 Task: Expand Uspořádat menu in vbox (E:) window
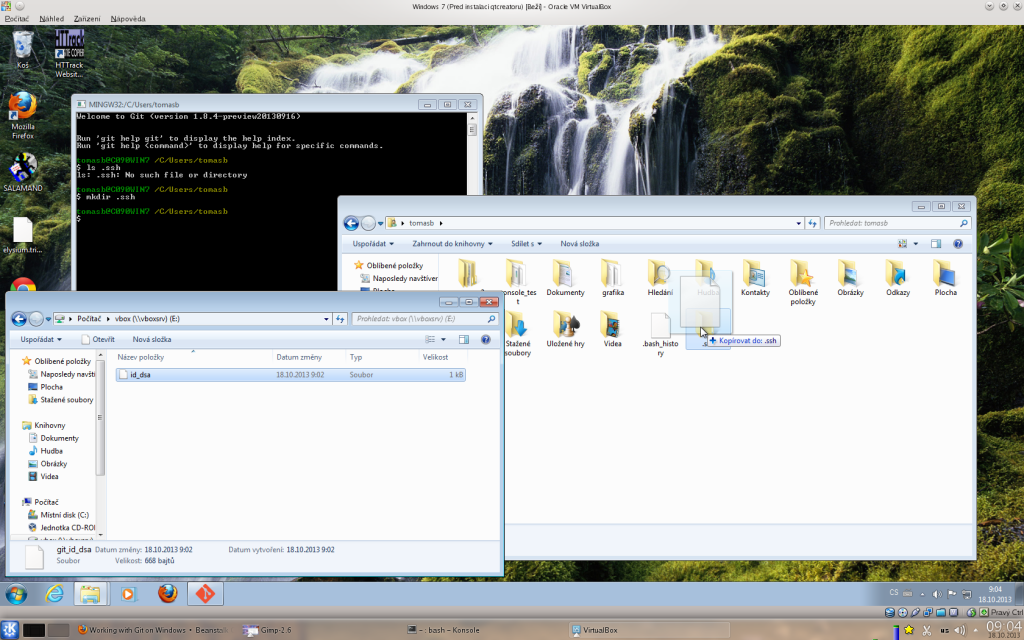point(40,340)
